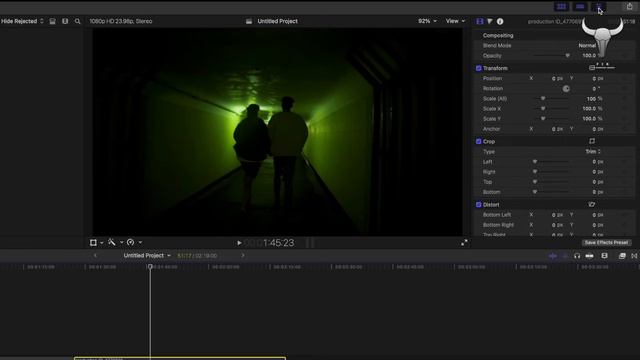
Task: Toggle timeline skimming icon
Action: (553, 256)
